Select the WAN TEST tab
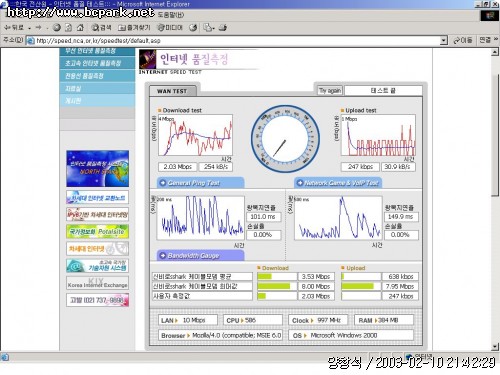Viewport: 500px width, 375px height. pos(172,91)
